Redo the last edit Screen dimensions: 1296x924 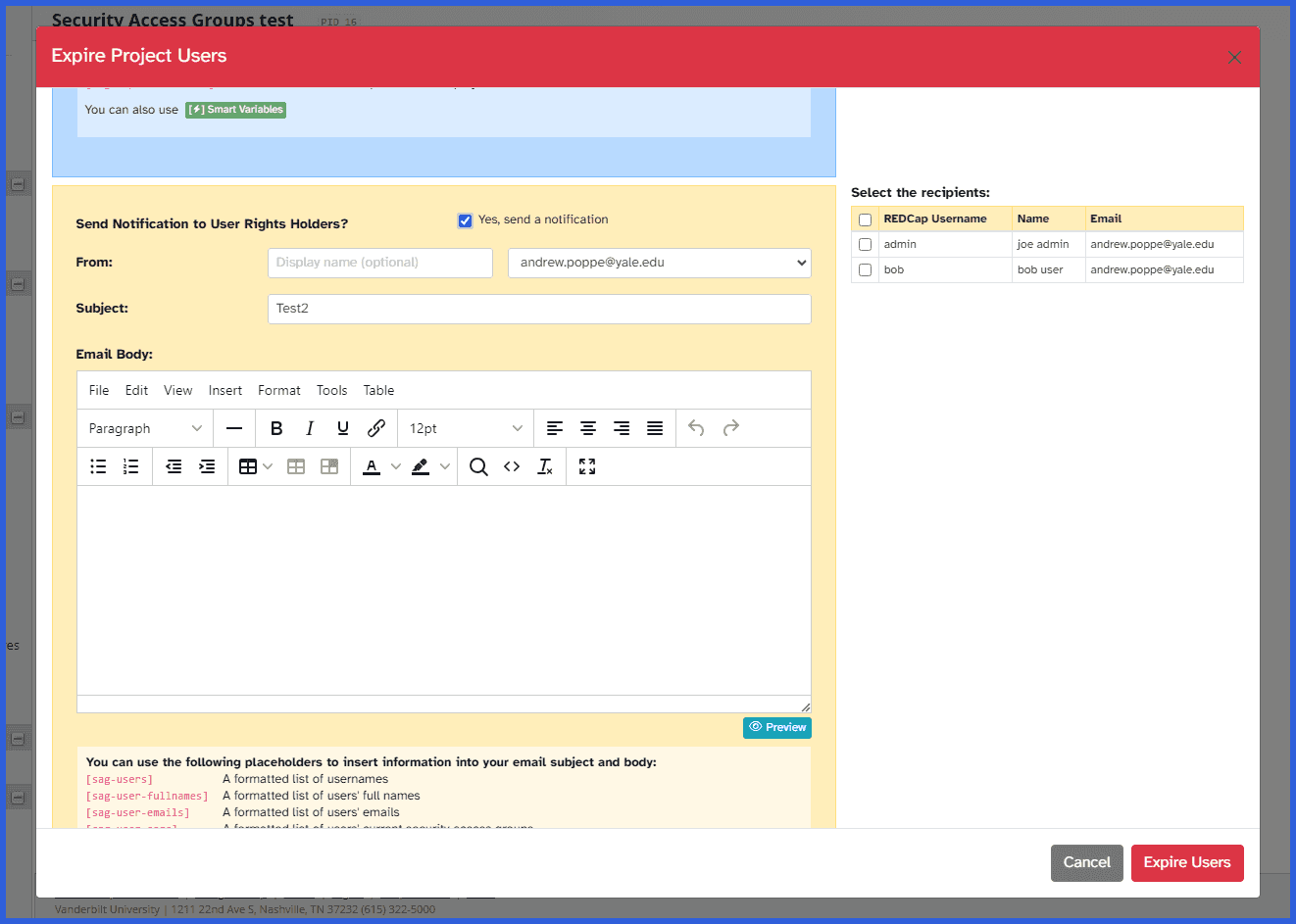coord(730,428)
